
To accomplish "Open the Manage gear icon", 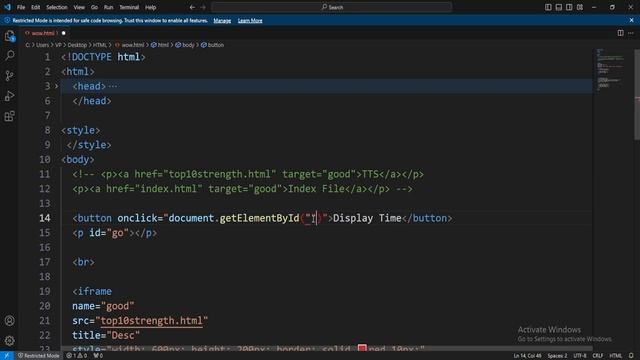I will point(9,340).
